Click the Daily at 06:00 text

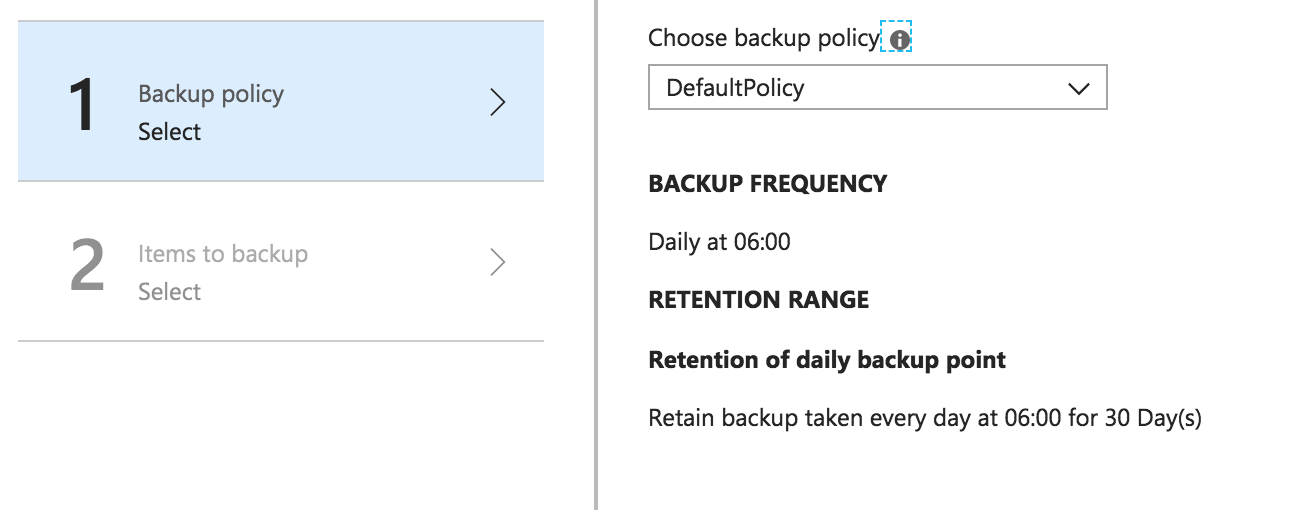point(719,242)
